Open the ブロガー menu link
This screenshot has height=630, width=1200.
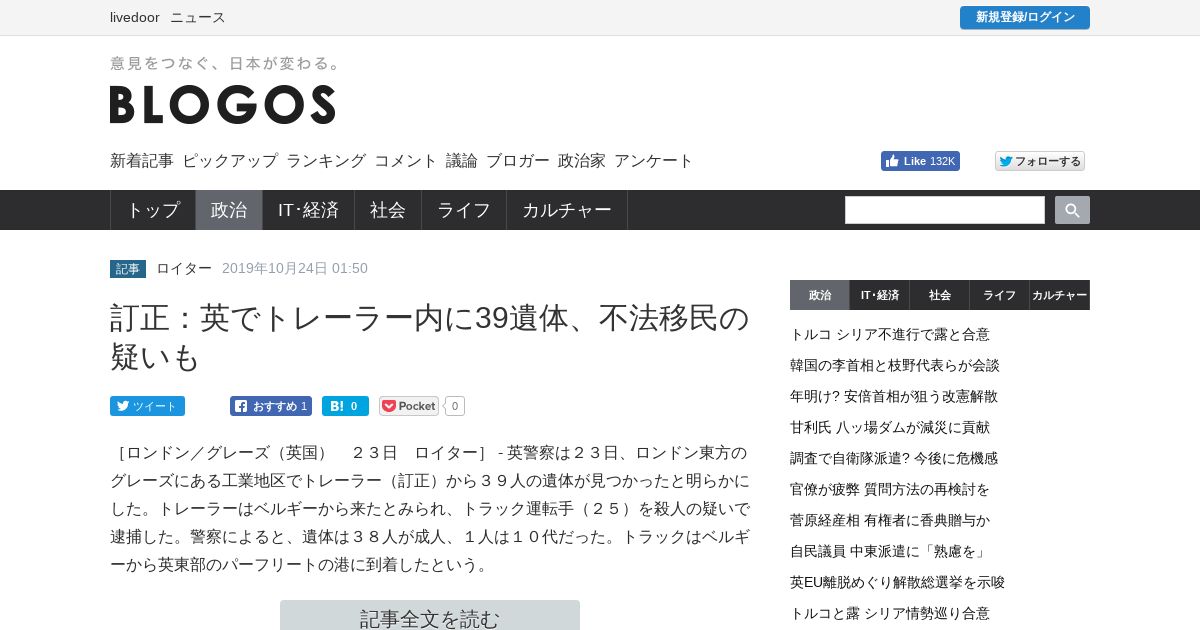coord(518,160)
